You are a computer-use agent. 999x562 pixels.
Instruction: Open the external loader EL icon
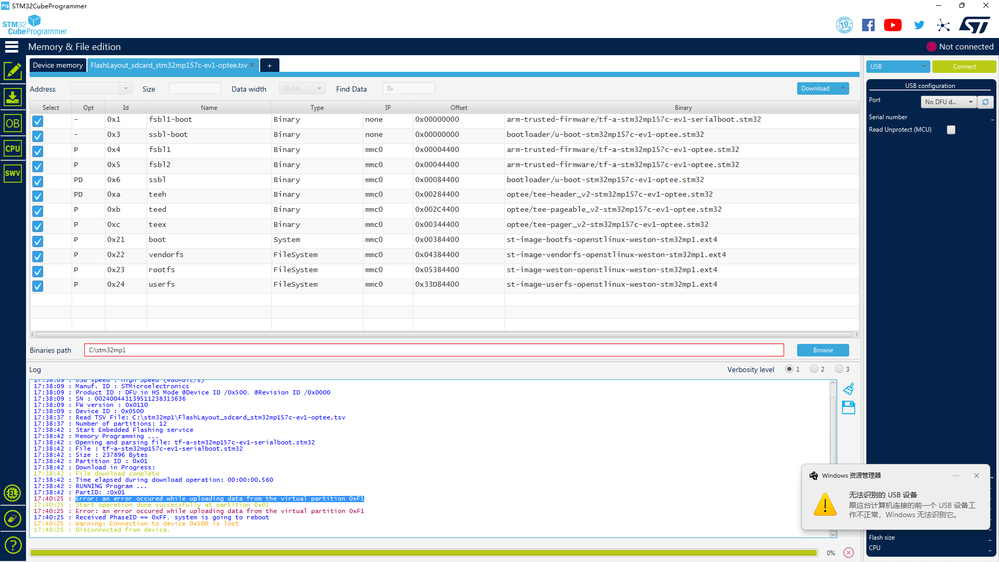click(x=12, y=493)
